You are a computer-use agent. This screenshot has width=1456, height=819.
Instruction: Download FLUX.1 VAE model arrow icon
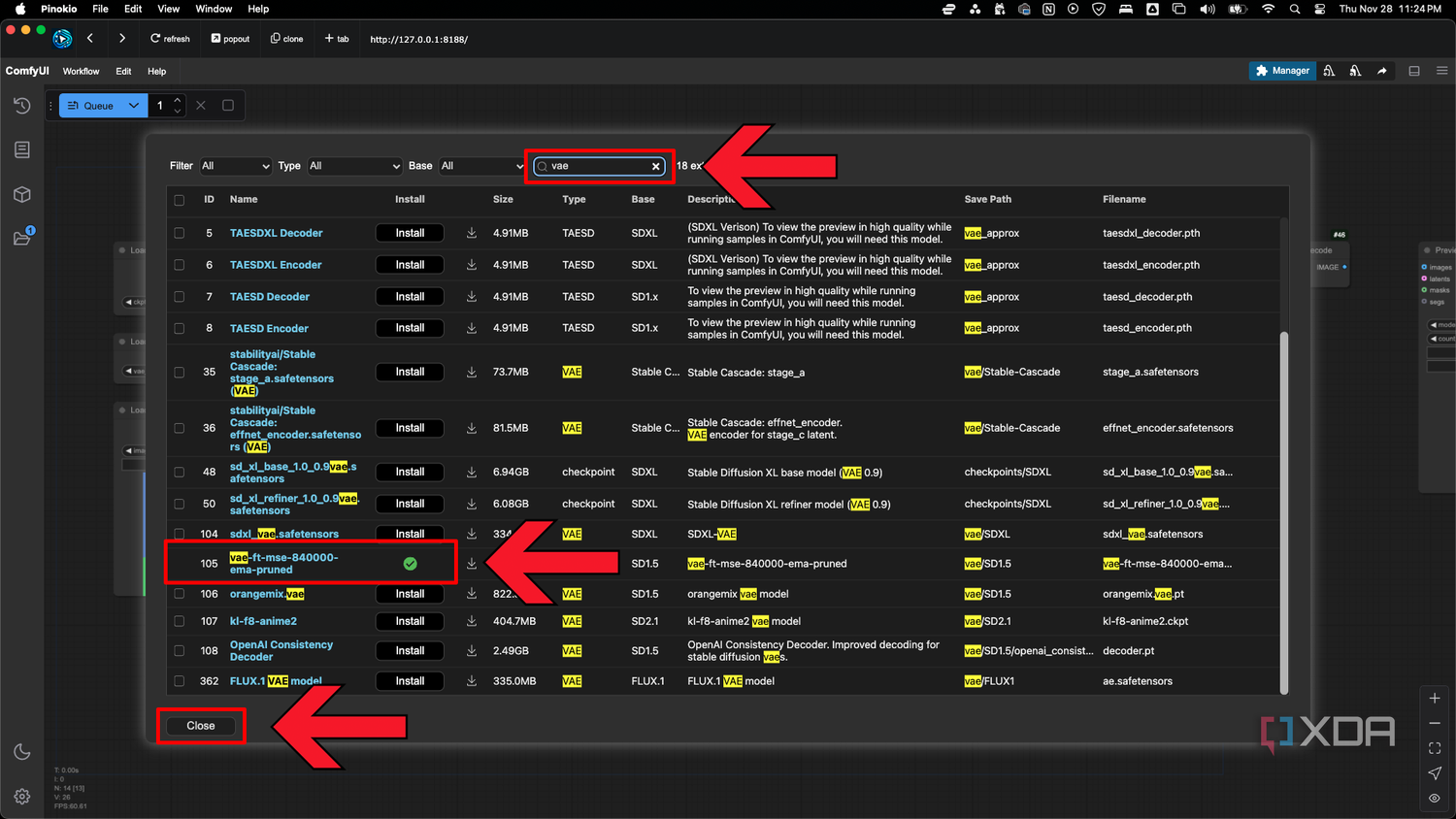472,681
